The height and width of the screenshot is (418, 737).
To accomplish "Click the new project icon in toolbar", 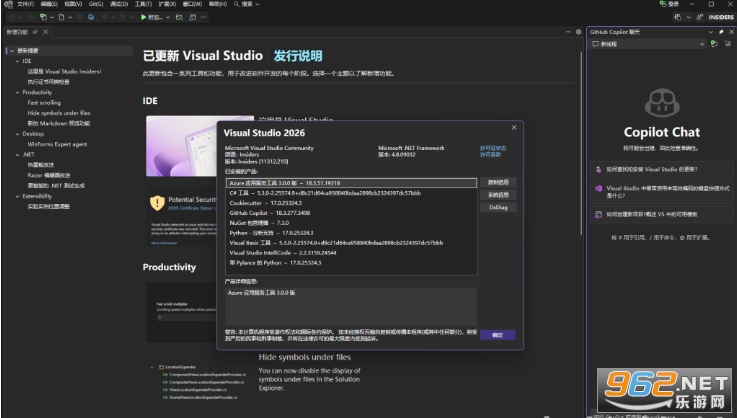I will pyautogui.click(x=43, y=17).
